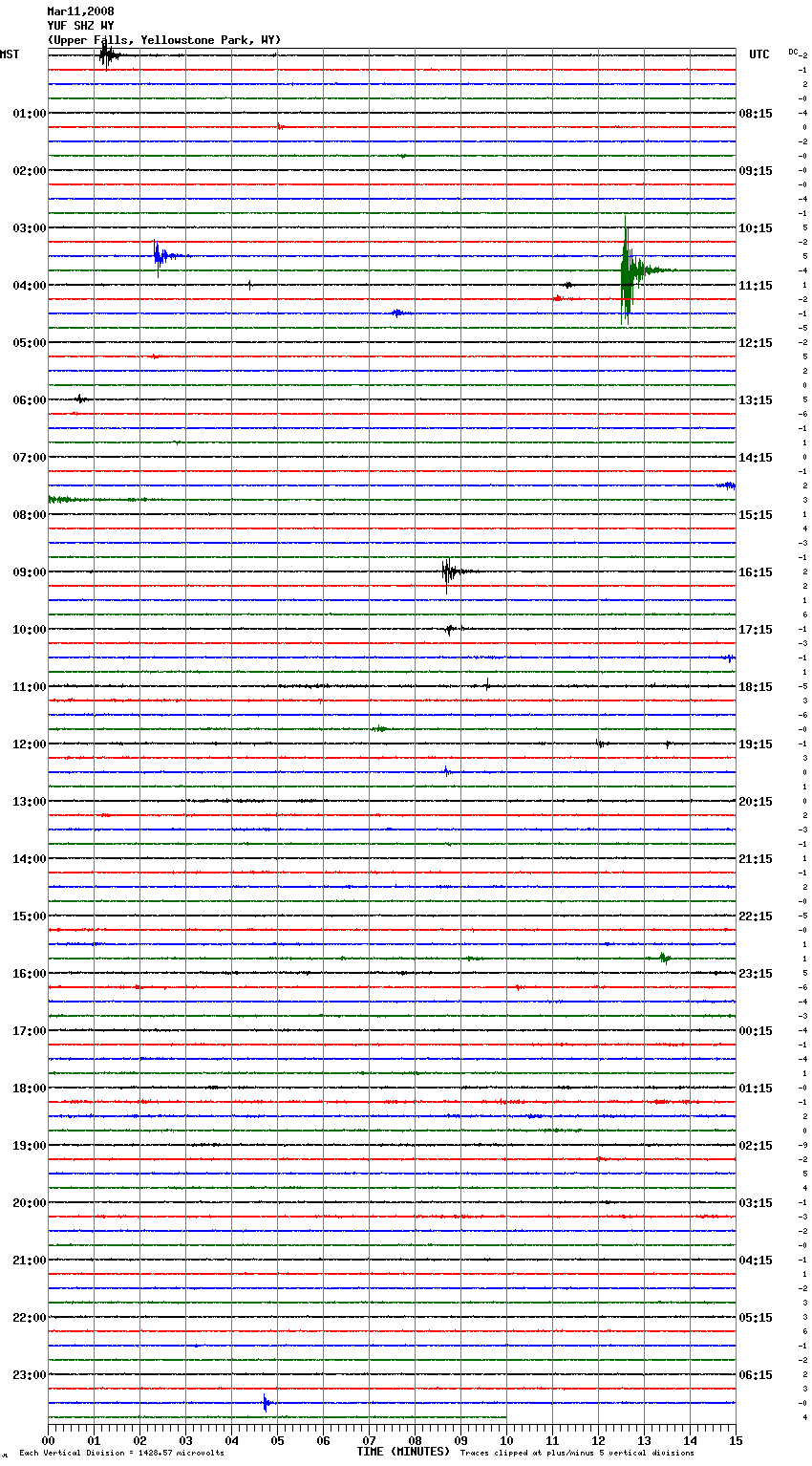The height and width of the screenshot is (1466, 812).
Task: Click the MST timezone label
Action: pos(10,54)
